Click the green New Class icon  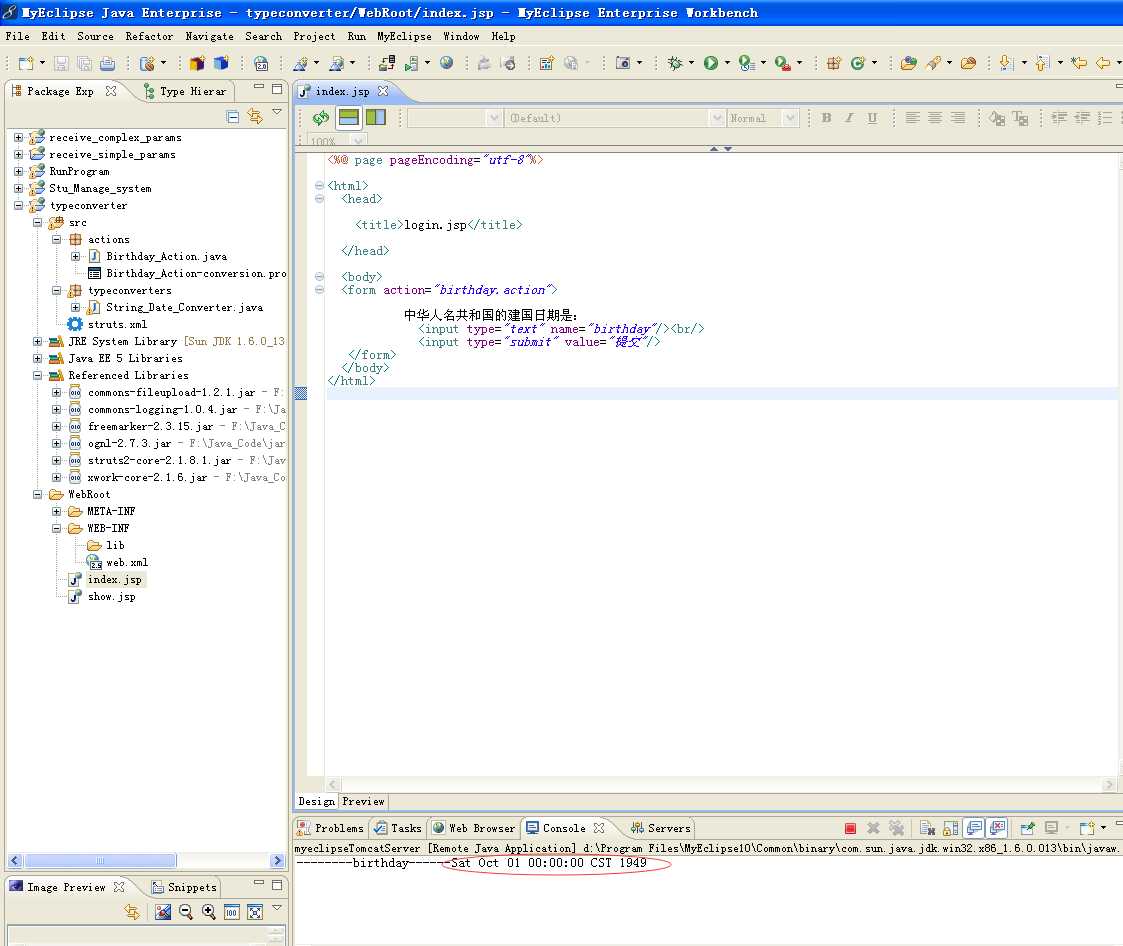pos(857,63)
